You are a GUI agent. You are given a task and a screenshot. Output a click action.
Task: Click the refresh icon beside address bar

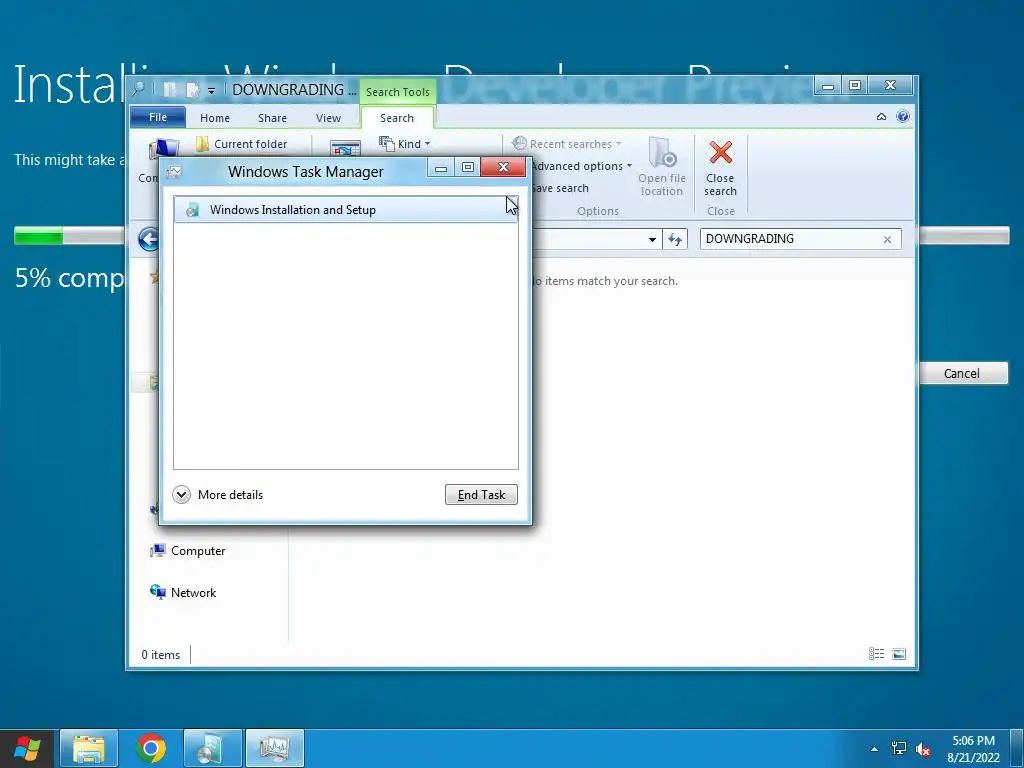click(x=675, y=239)
